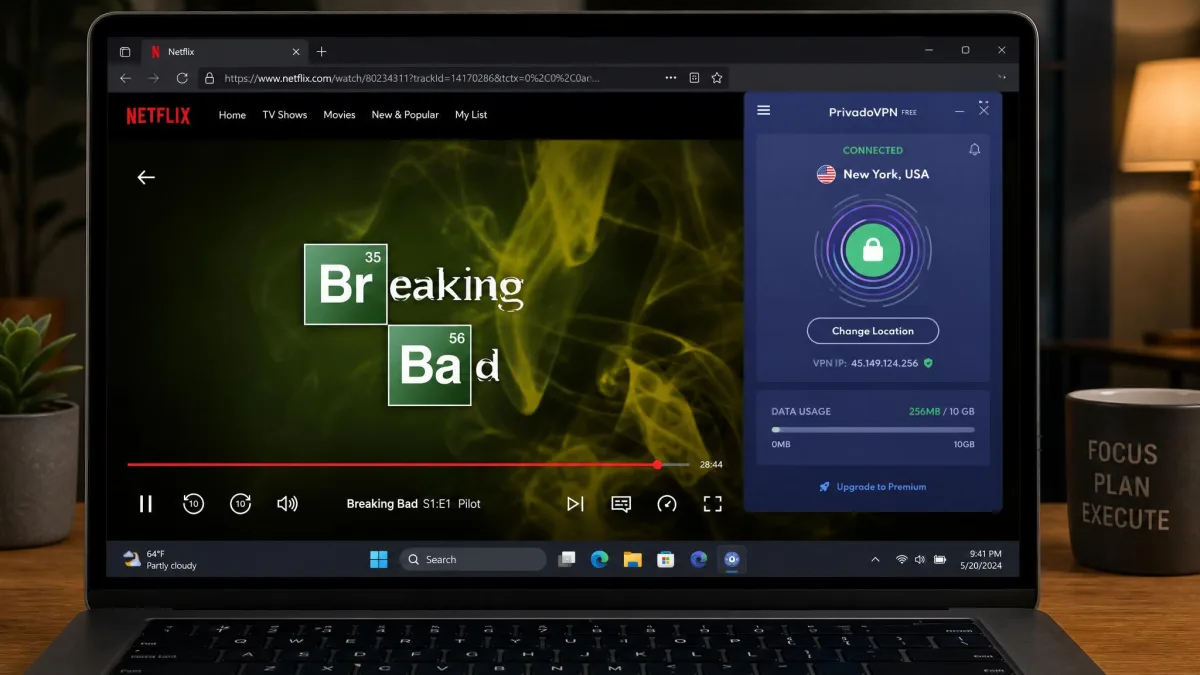
Task: Close the Netflix browser tab
Action: tap(295, 52)
